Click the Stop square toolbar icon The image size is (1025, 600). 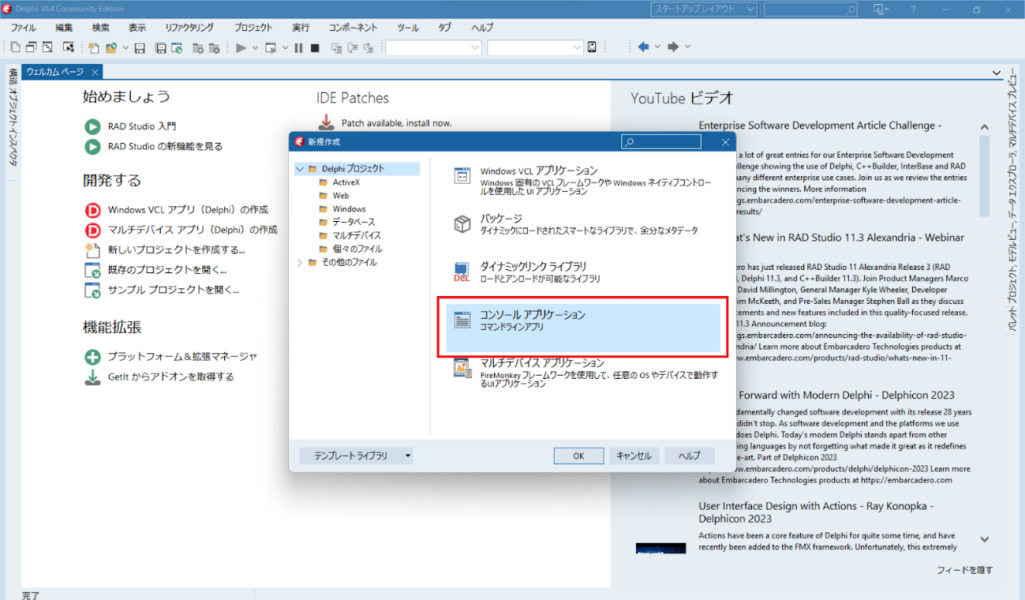pos(314,48)
